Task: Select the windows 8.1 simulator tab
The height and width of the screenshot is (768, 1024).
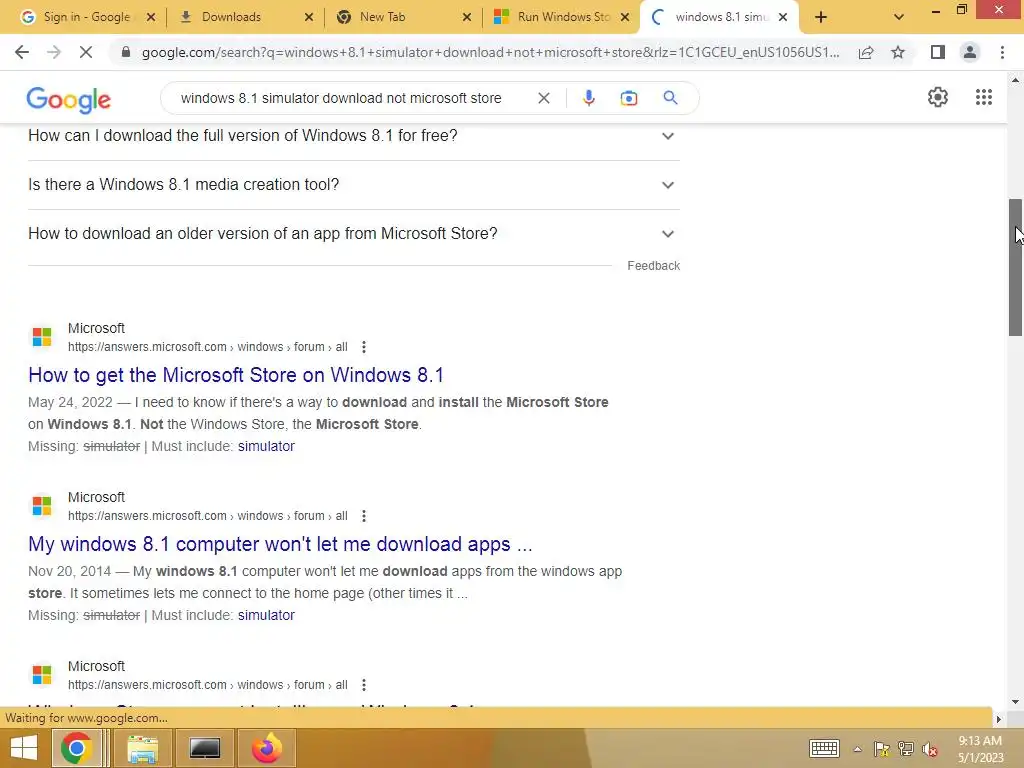Action: point(719,17)
